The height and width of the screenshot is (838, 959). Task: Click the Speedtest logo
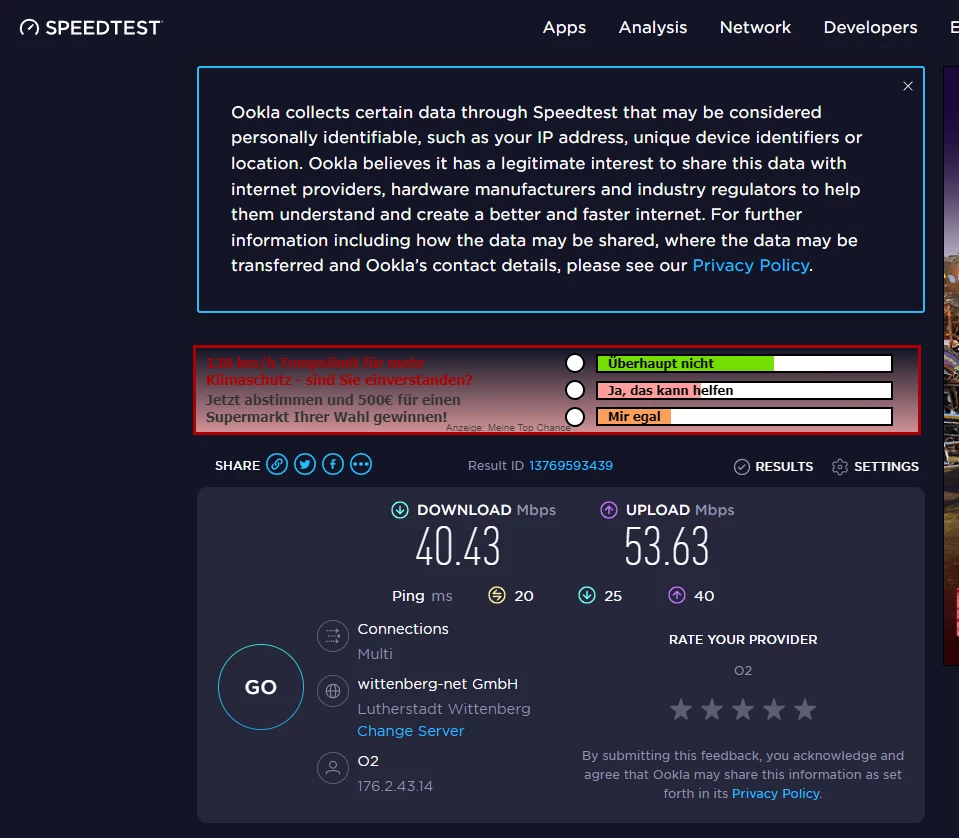click(x=91, y=28)
